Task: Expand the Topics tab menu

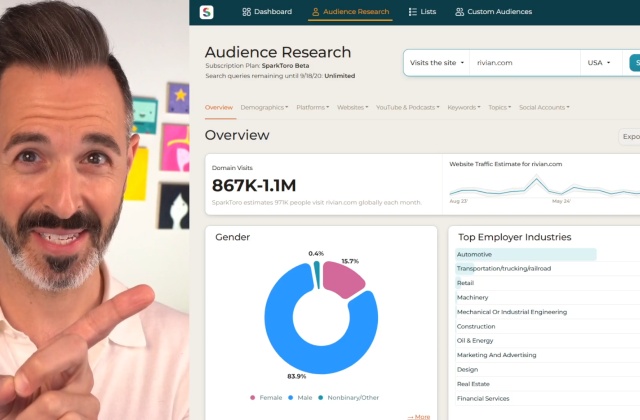Action: [x=500, y=107]
